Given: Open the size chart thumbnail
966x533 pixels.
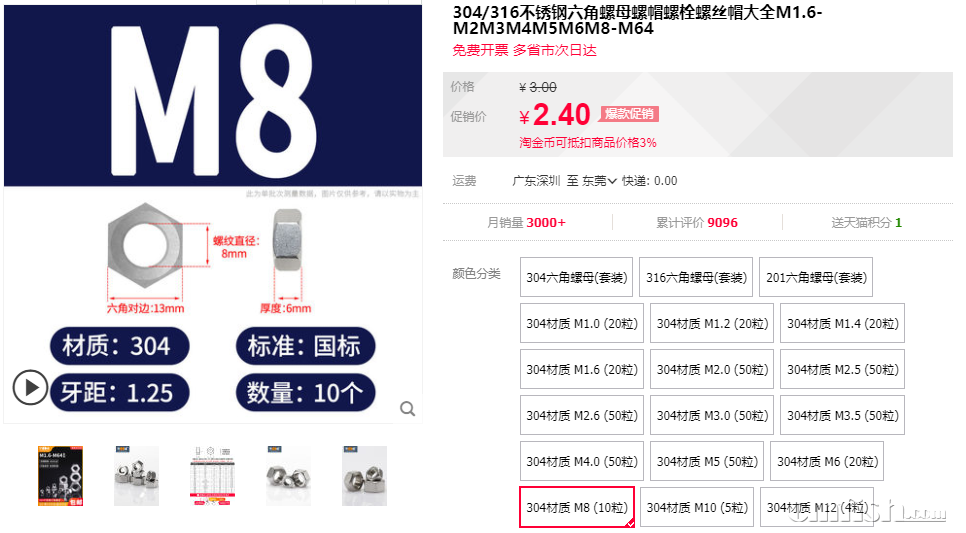Looking at the screenshot, I should (213, 476).
